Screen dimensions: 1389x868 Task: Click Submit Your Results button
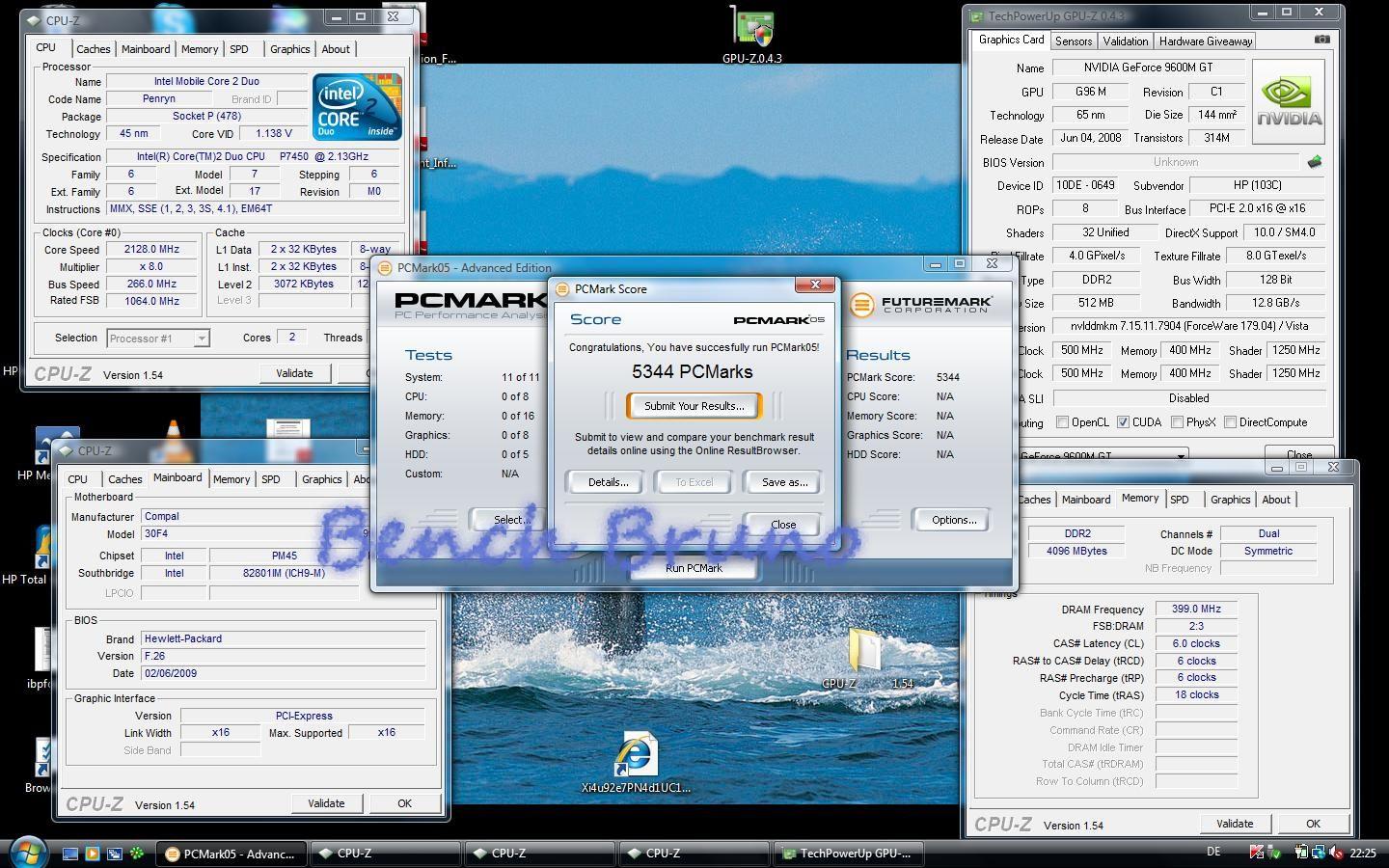coord(694,406)
